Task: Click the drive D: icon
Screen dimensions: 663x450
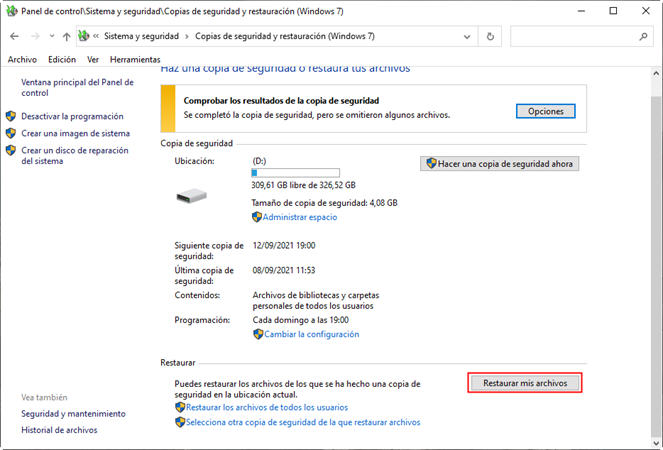Action: click(192, 196)
